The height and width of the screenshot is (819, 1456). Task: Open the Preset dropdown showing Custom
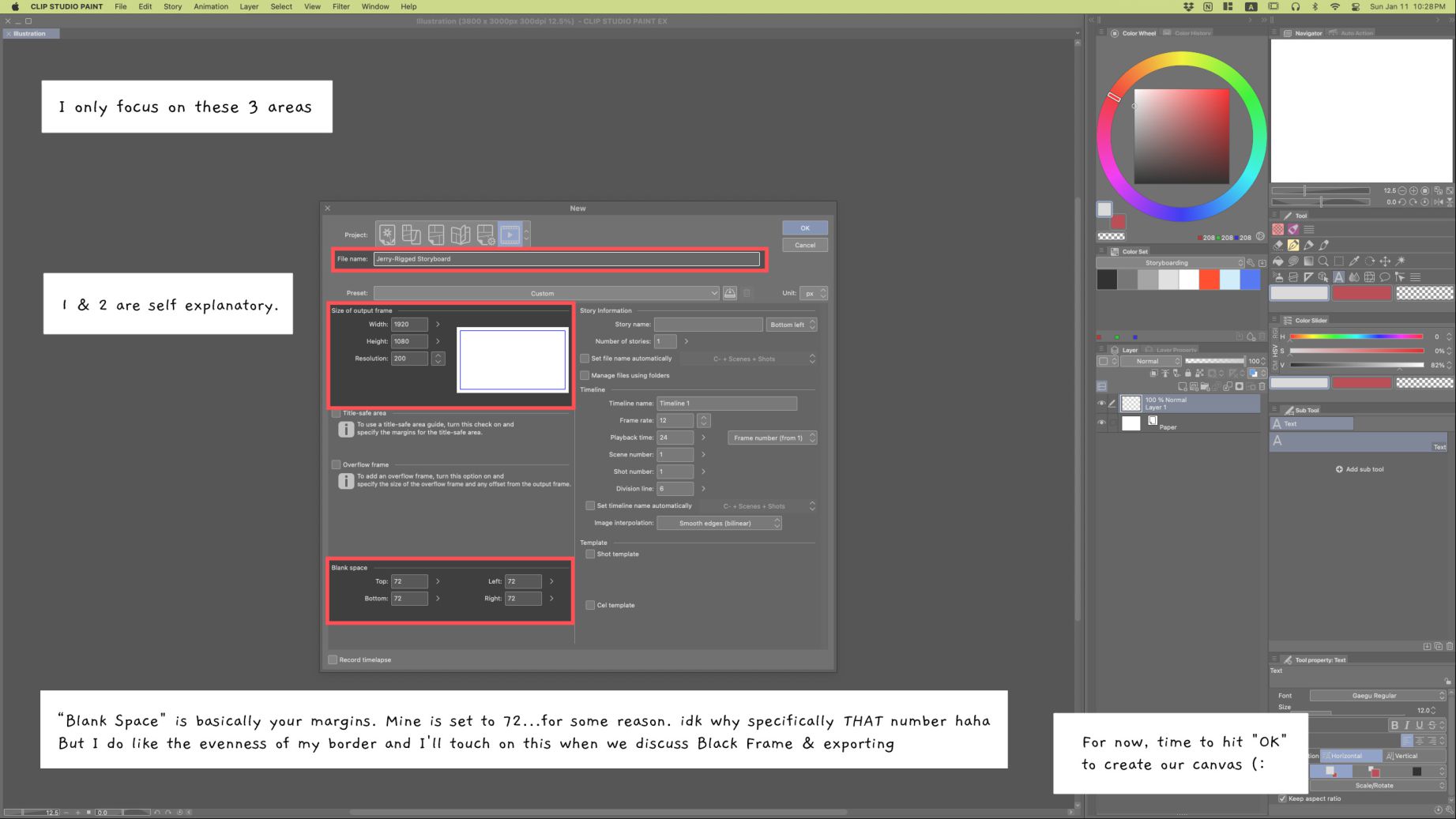[546, 293]
